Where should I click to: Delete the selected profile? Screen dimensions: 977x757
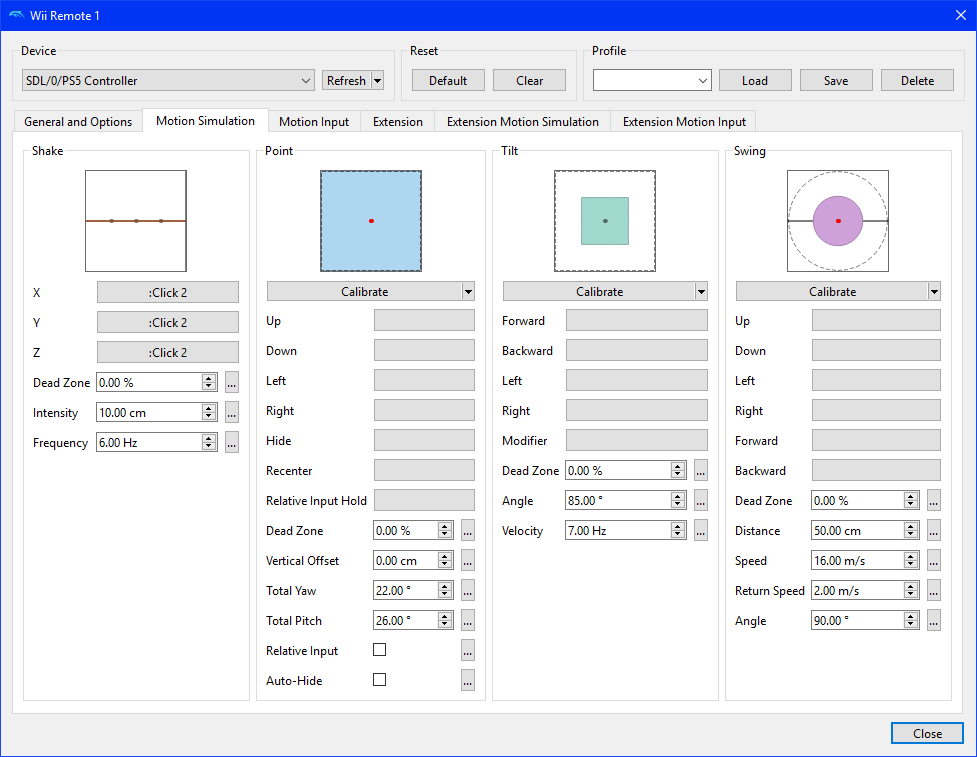[917, 80]
